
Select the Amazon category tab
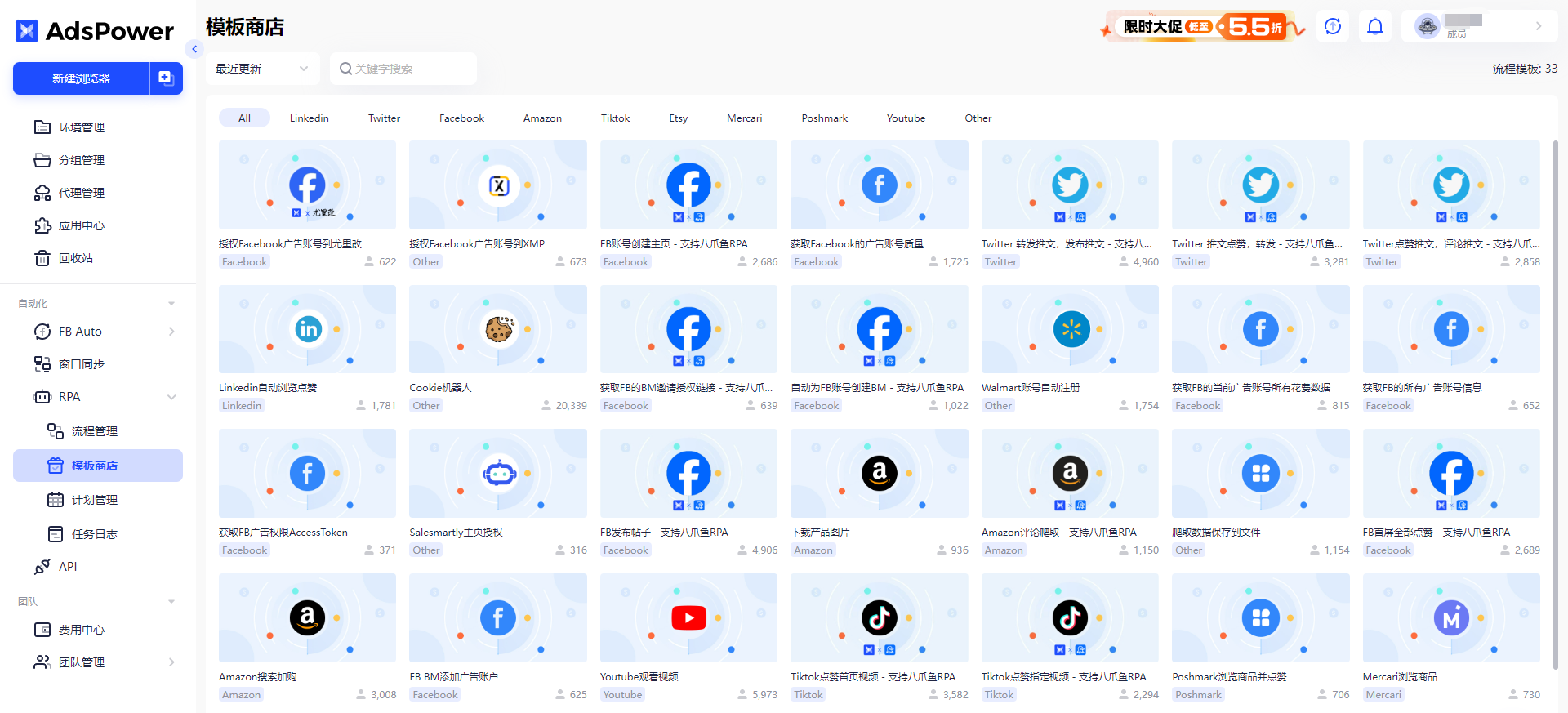(x=542, y=118)
